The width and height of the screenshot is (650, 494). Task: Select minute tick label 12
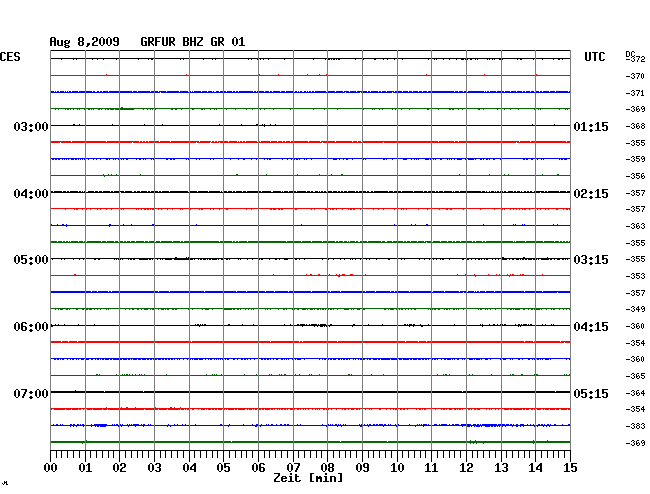pyautogui.click(x=466, y=468)
